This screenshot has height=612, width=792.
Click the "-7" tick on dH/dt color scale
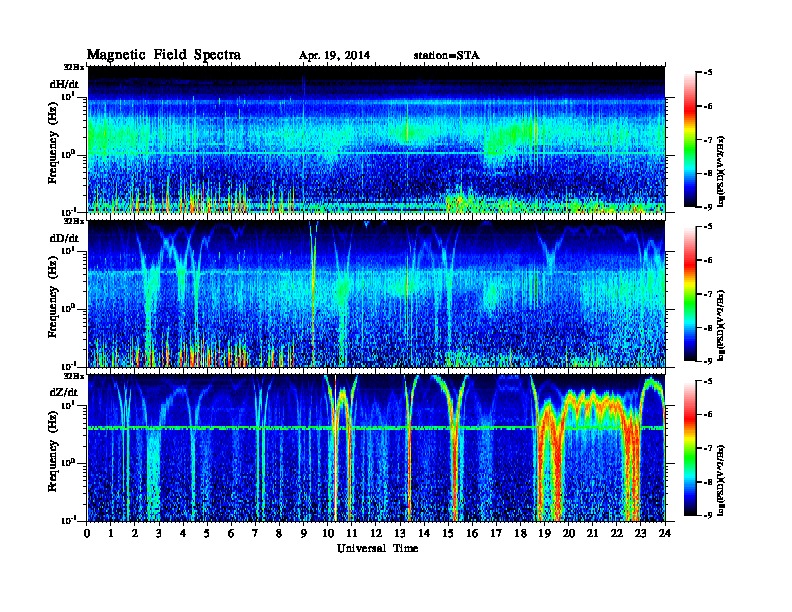(x=708, y=140)
